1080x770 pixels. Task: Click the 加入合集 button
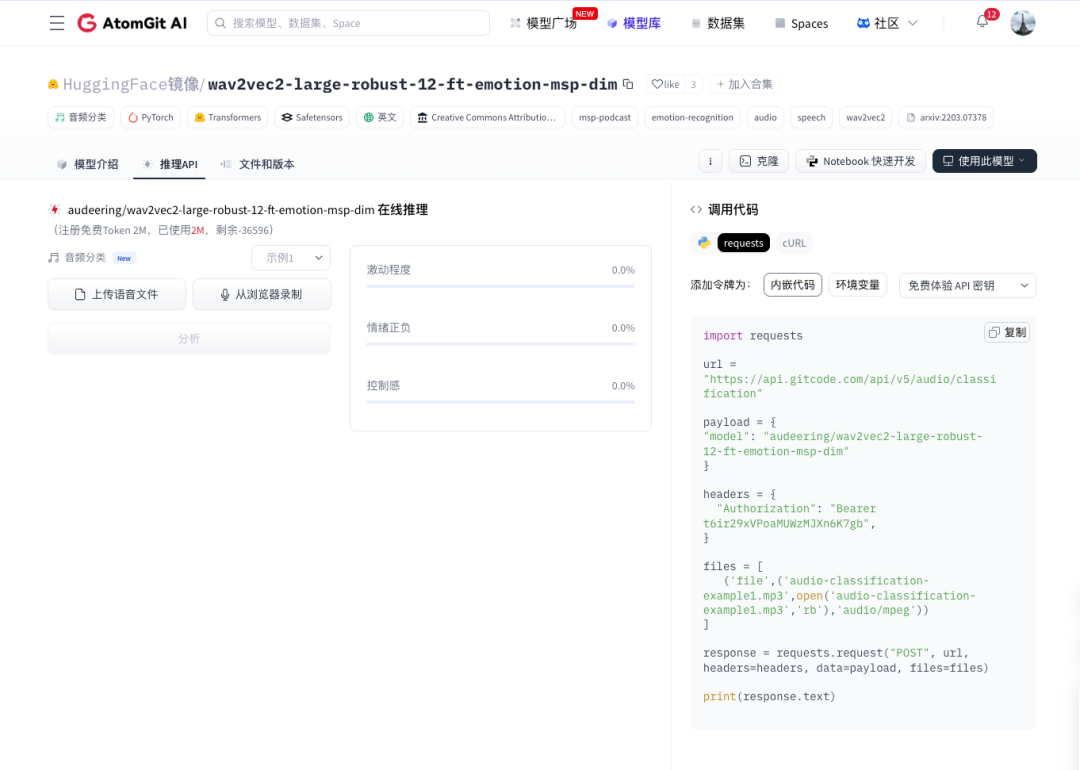point(745,84)
